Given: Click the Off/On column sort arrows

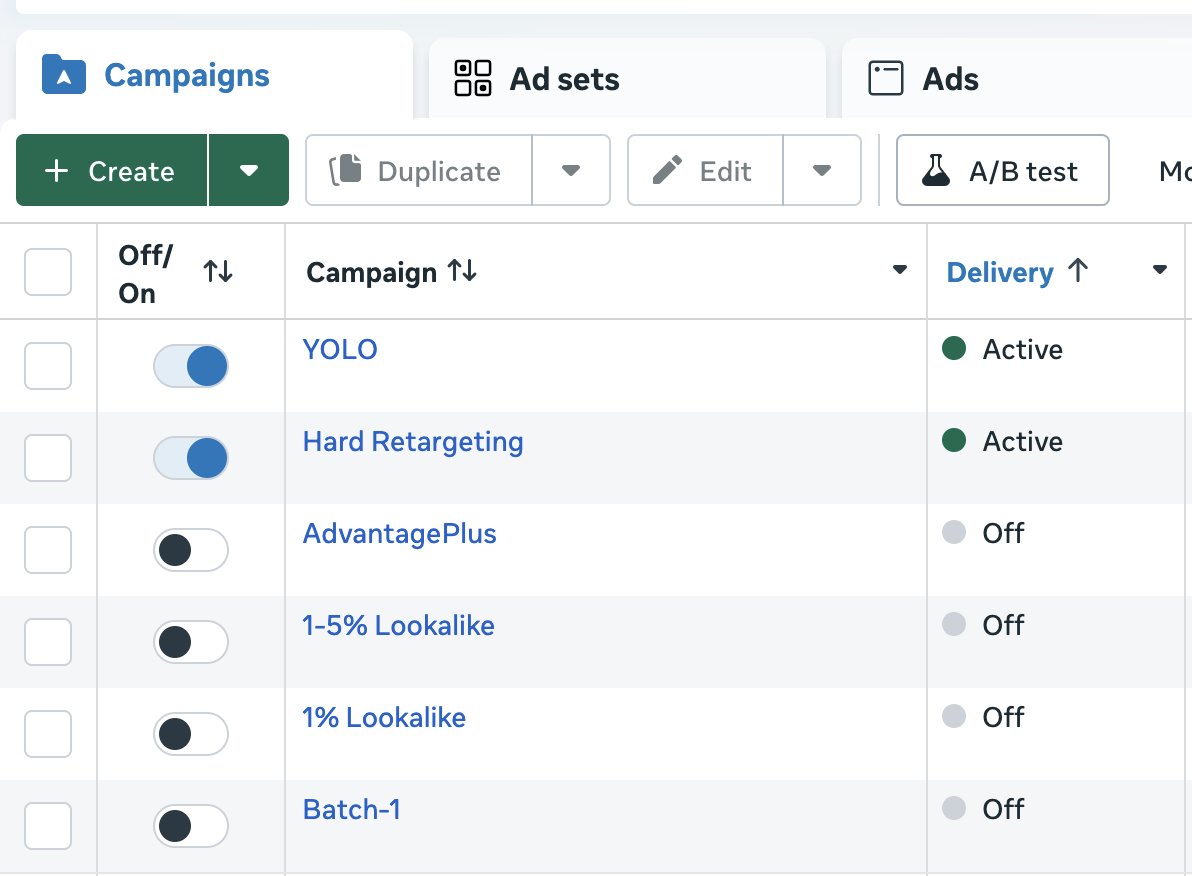Looking at the screenshot, I should 218,271.
